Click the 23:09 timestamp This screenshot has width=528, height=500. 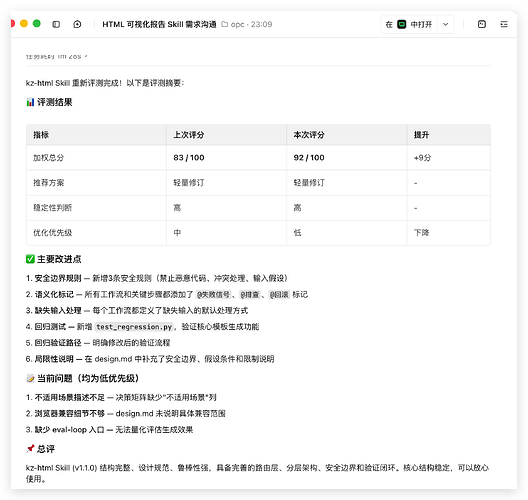click(261, 24)
